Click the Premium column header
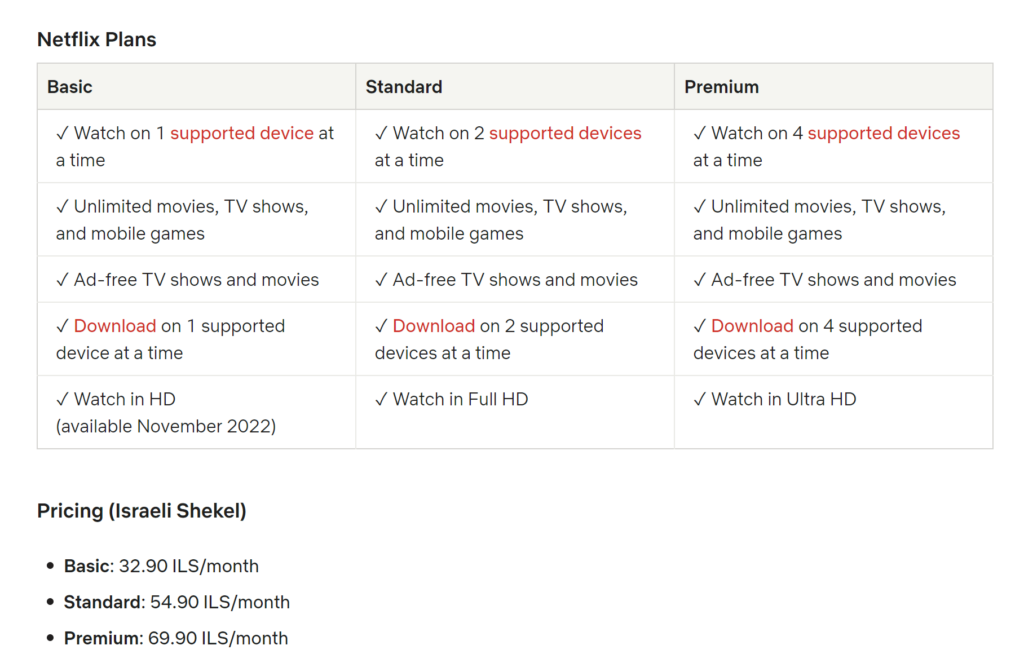 pyautogui.click(x=721, y=87)
